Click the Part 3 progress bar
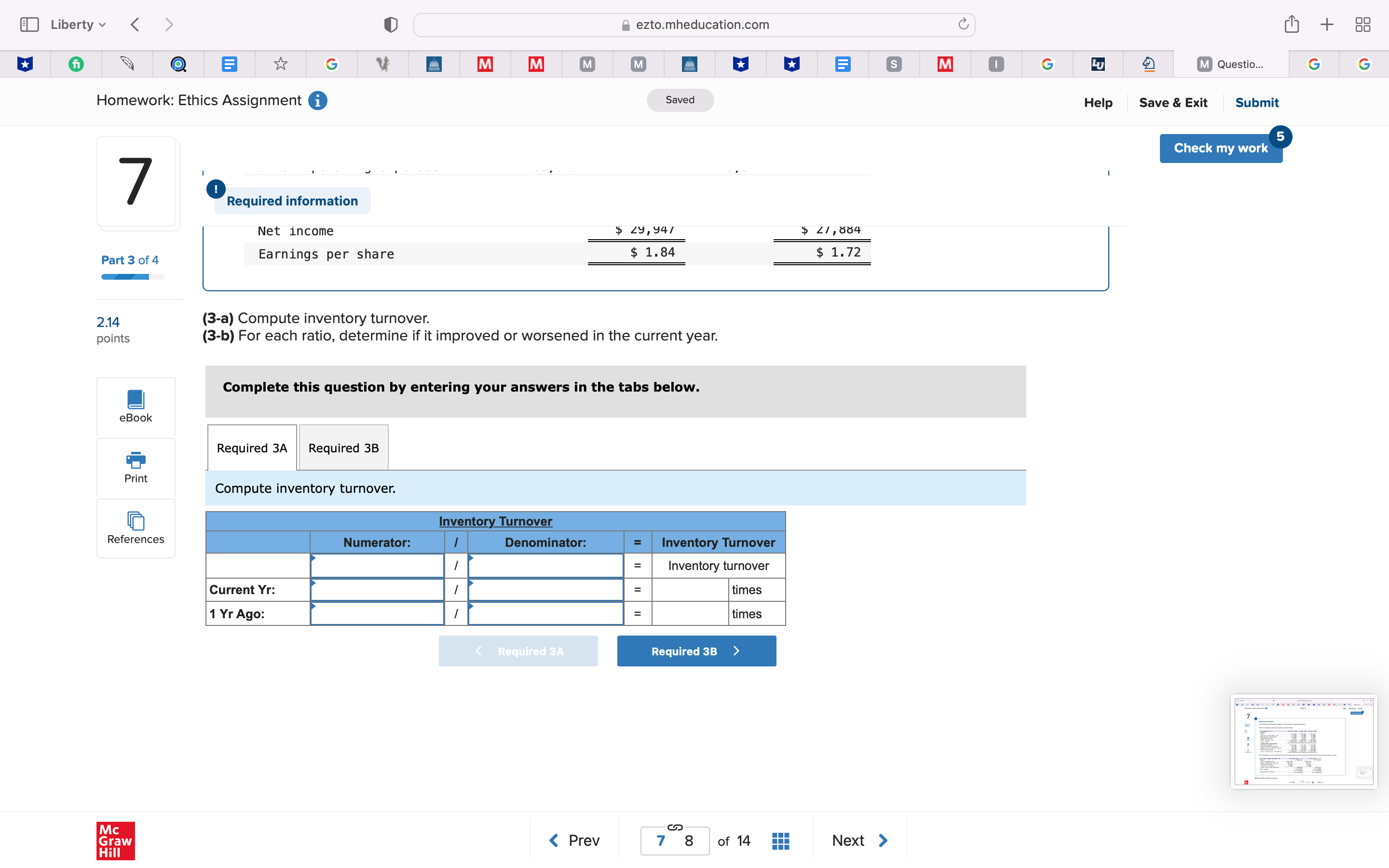 (133, 277)
